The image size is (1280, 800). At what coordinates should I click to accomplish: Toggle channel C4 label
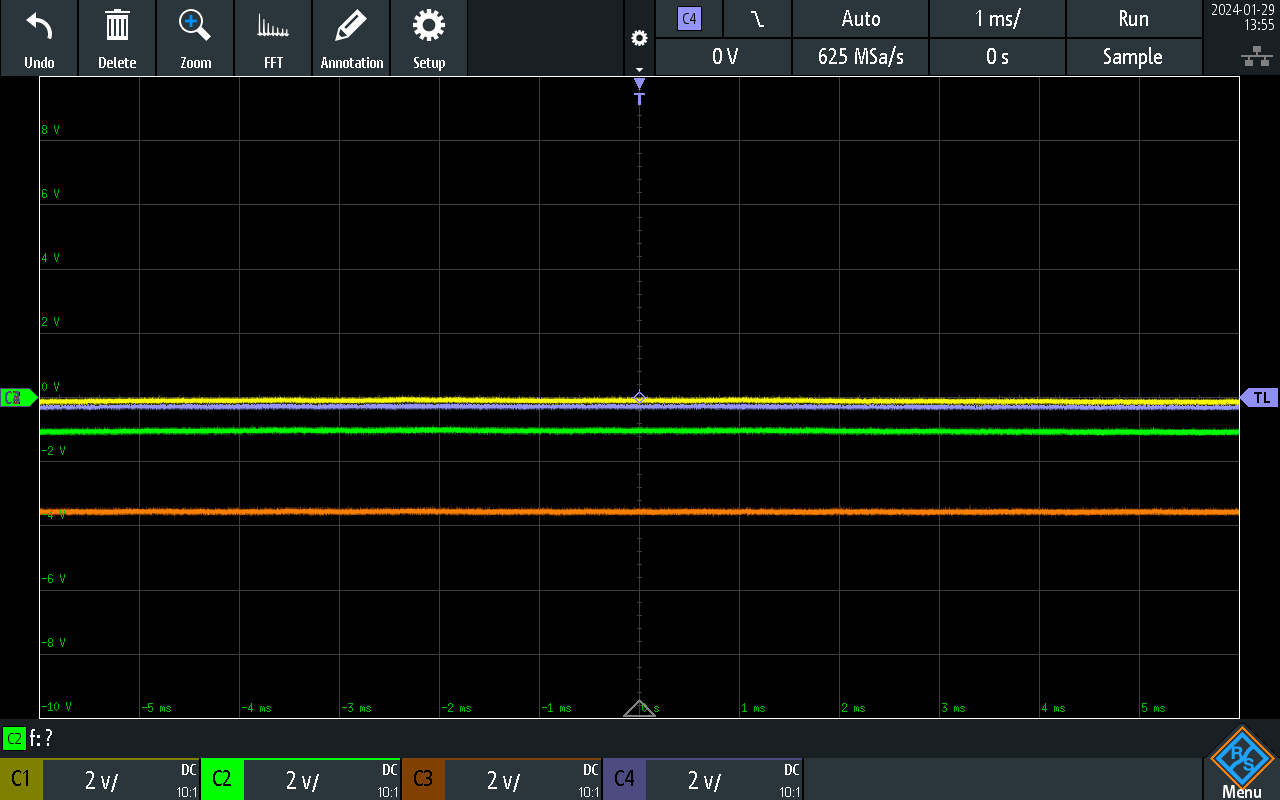click(x=624, y=779)
